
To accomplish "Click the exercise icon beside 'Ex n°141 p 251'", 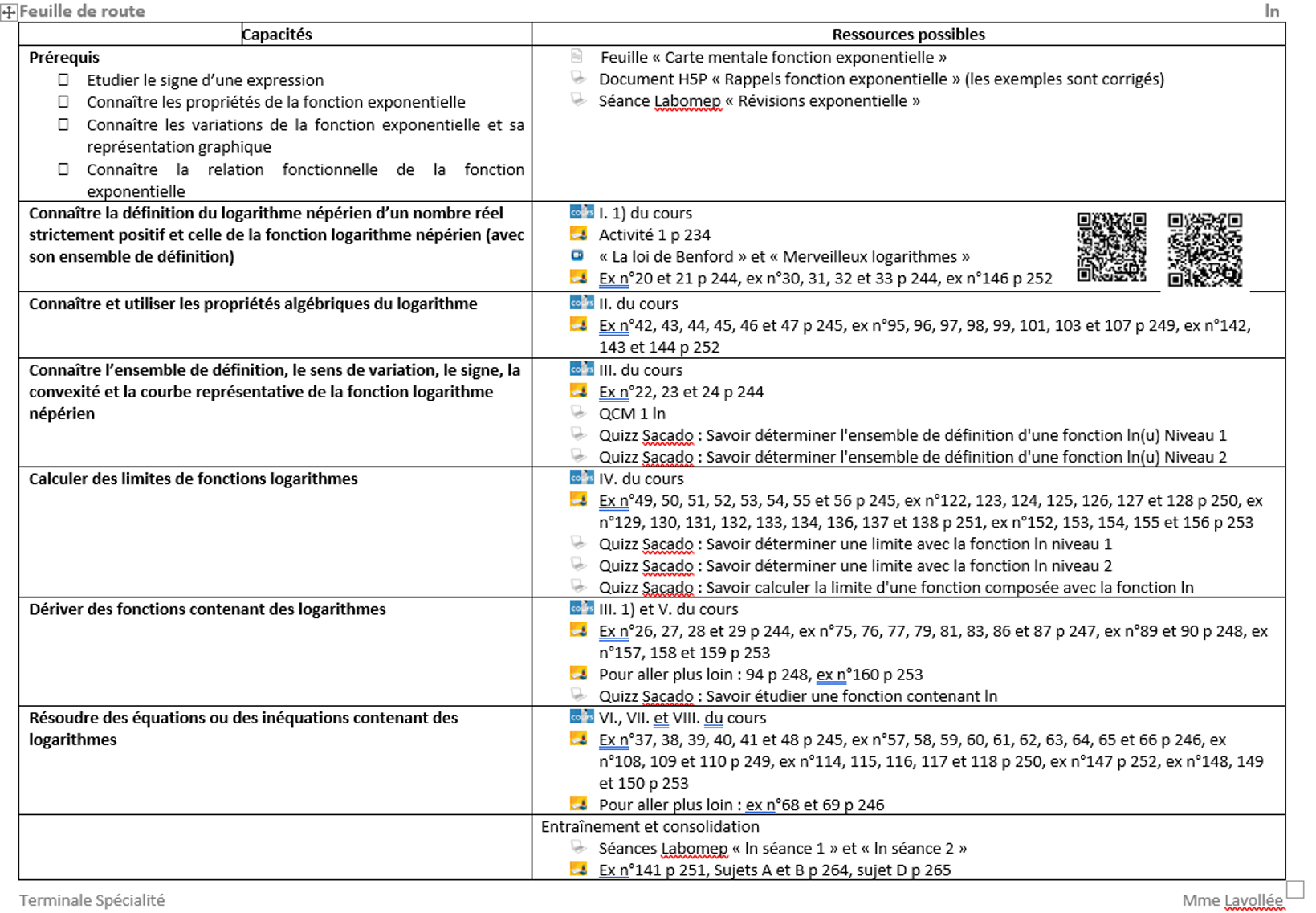I will tap(578, 869).
